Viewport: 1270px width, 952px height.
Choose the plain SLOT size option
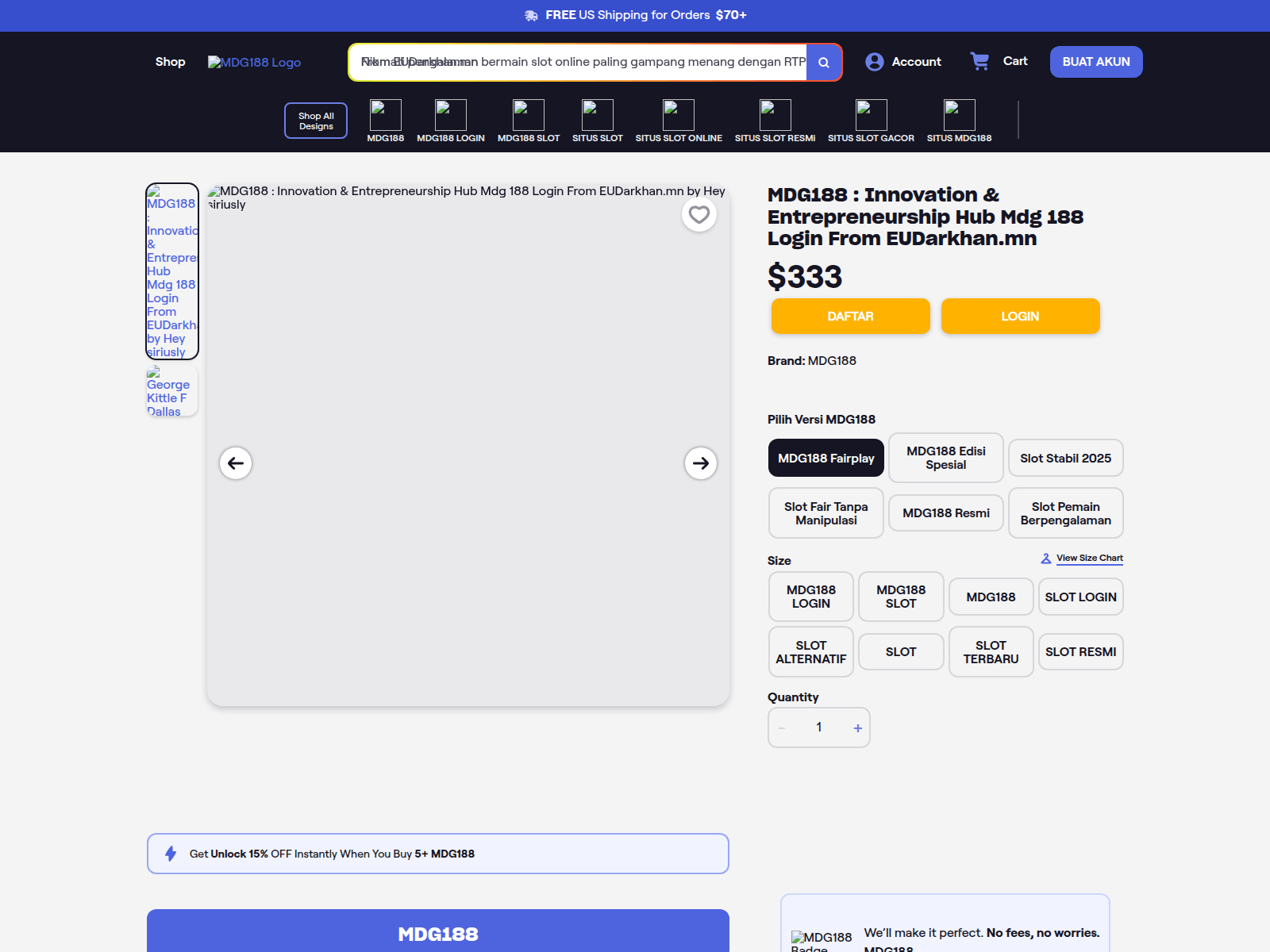point(901,652)
